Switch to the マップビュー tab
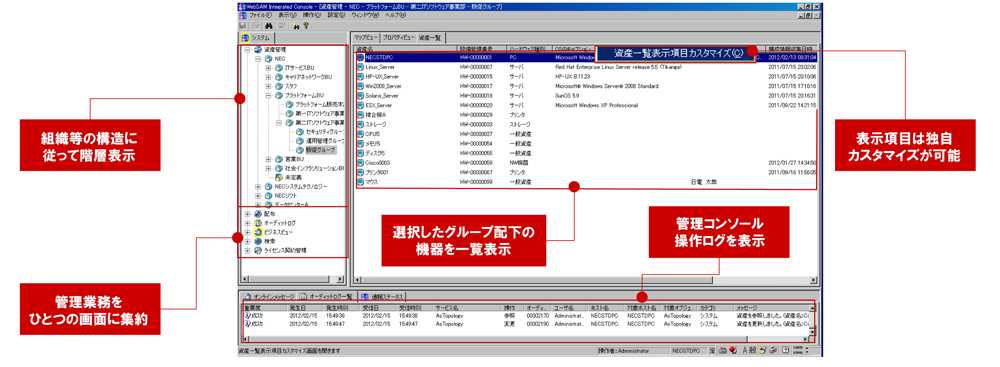This screenshot has height=367, width=1000. coord(366,38)
